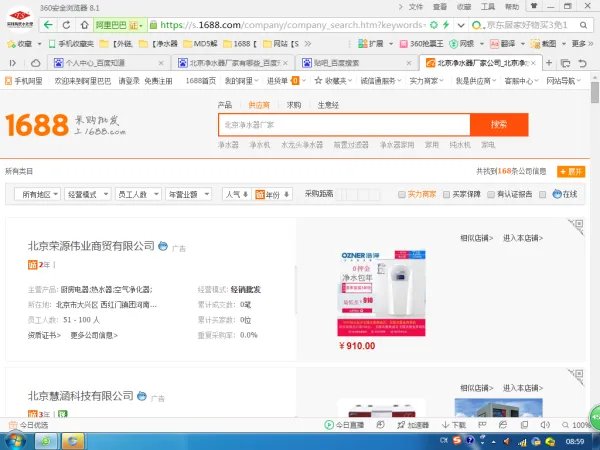Open 资质证书 link
Screen dimensions: 600x450
[44, 335]
